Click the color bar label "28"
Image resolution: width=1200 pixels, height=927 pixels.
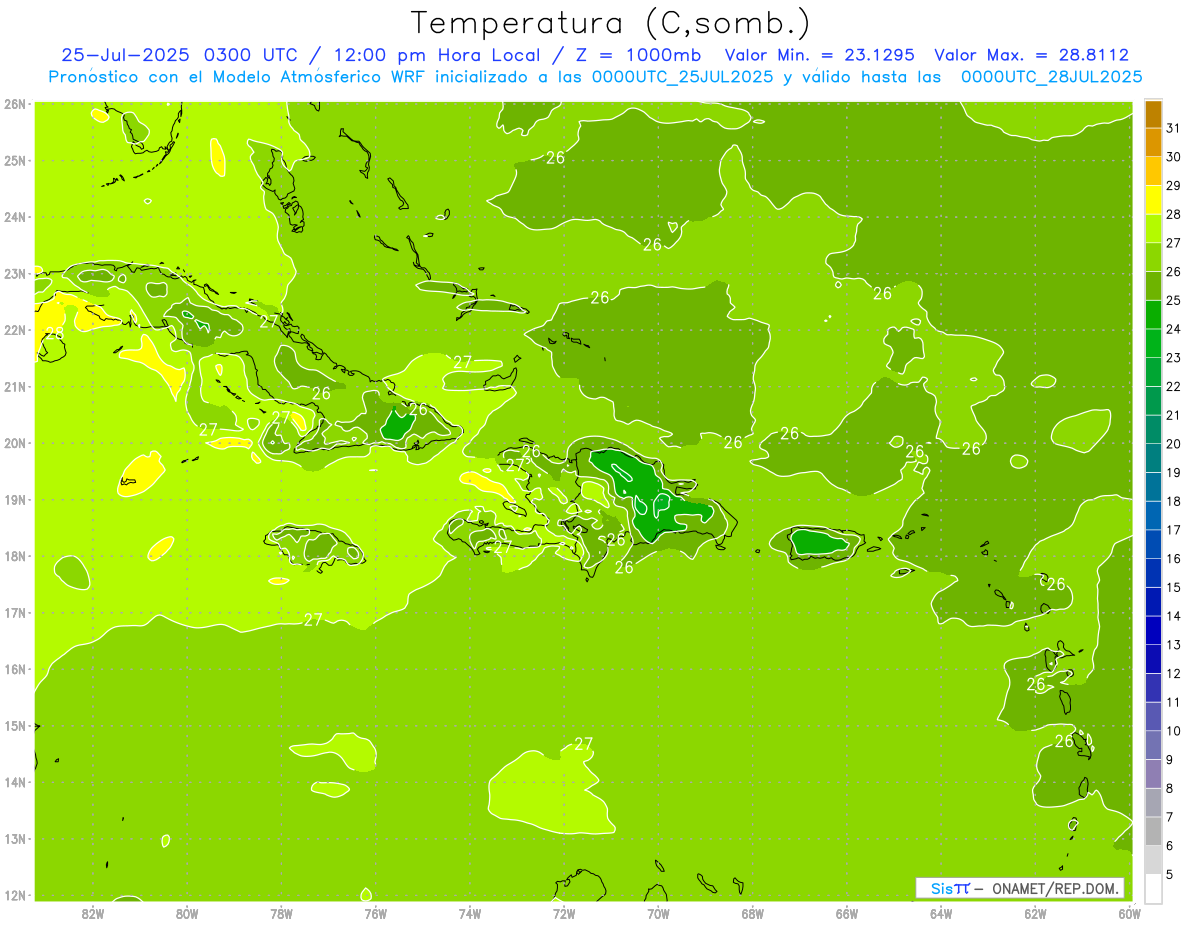(1173, 214)
